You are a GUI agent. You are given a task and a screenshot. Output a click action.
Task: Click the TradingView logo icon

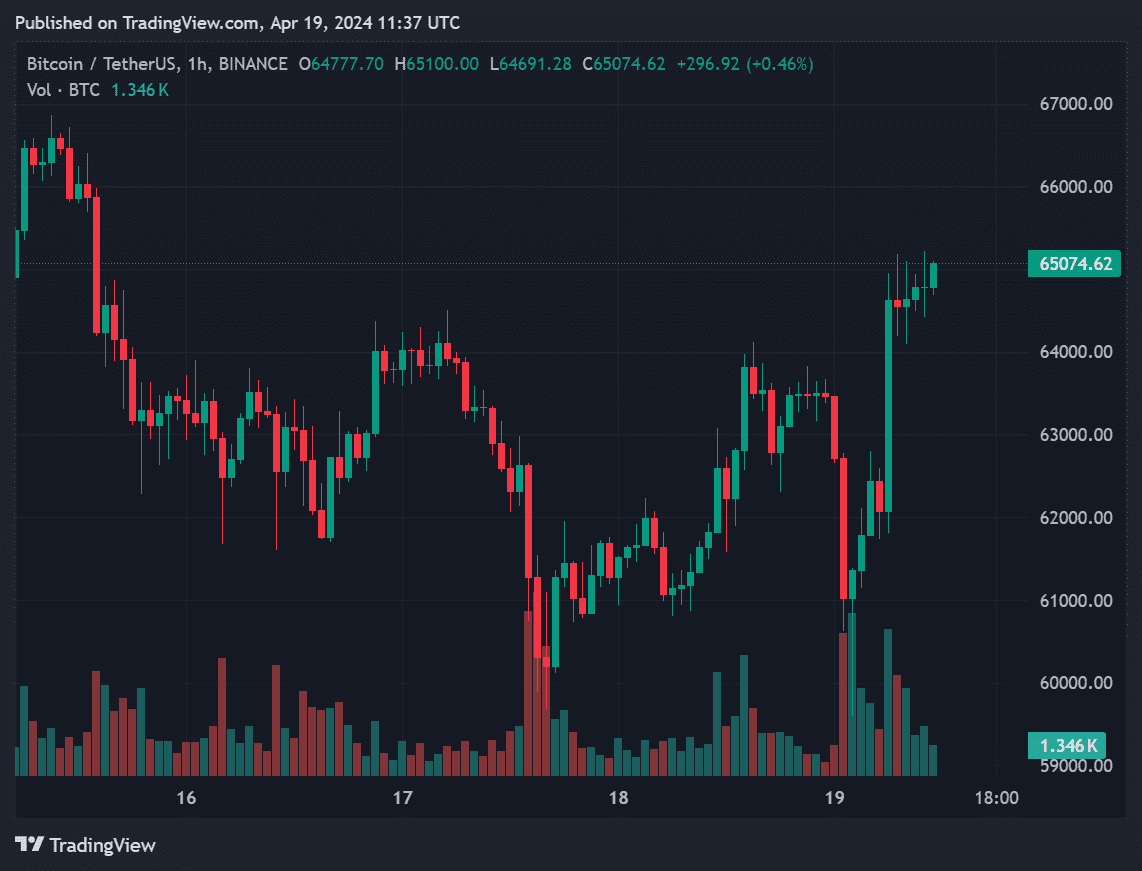30,845
